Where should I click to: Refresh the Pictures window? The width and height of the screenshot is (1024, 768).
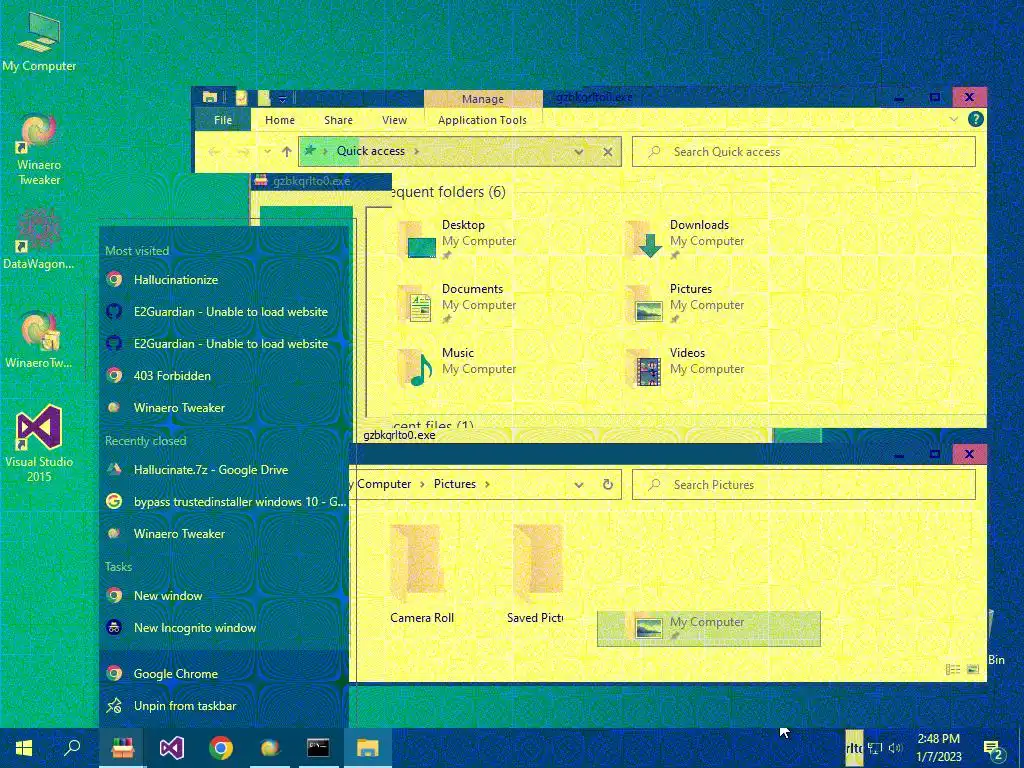point(607,485)
